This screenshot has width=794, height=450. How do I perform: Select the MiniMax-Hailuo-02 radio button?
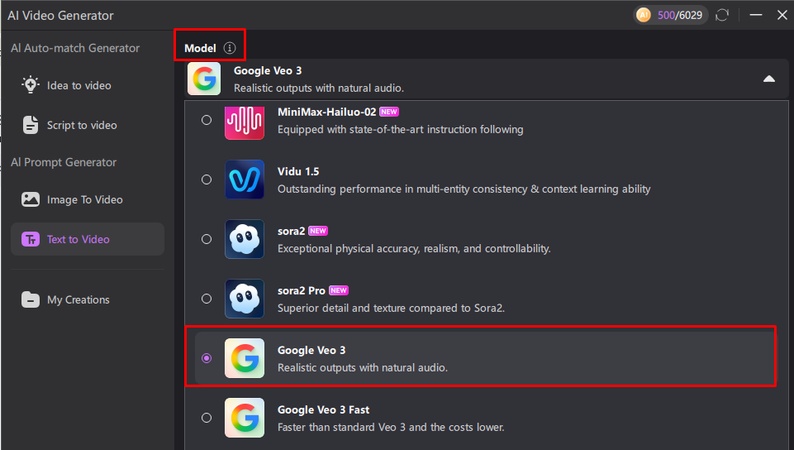(x=206, y=120)
